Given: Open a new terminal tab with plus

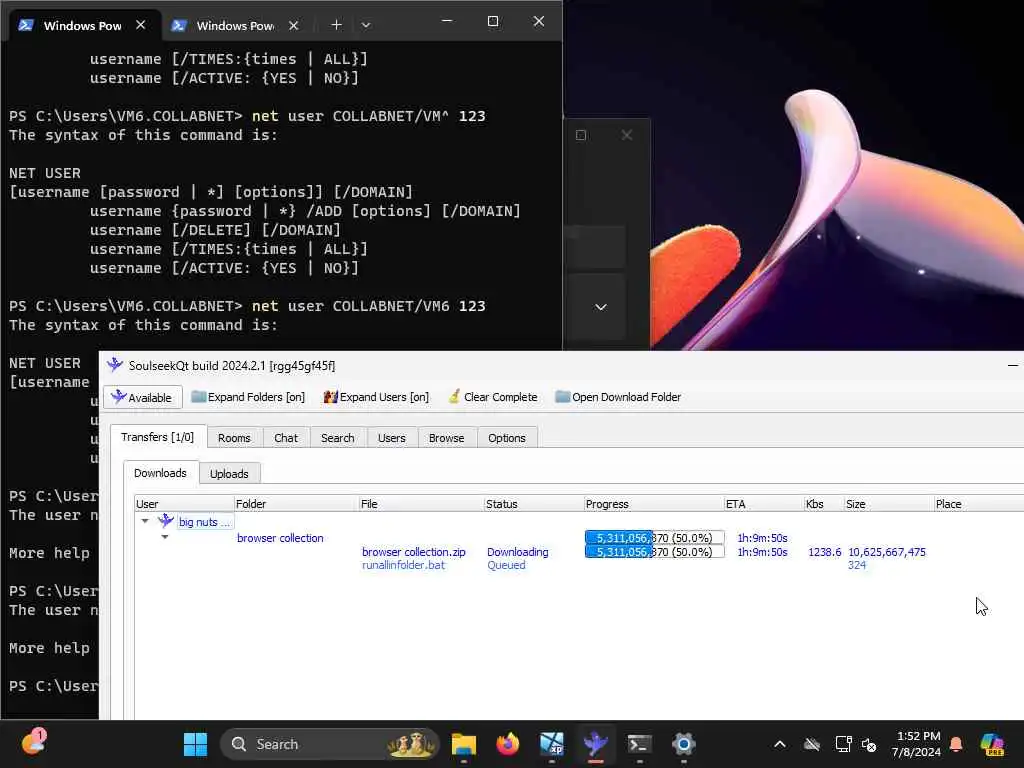Looking at the screenshot, I should (x=336, y=25).
